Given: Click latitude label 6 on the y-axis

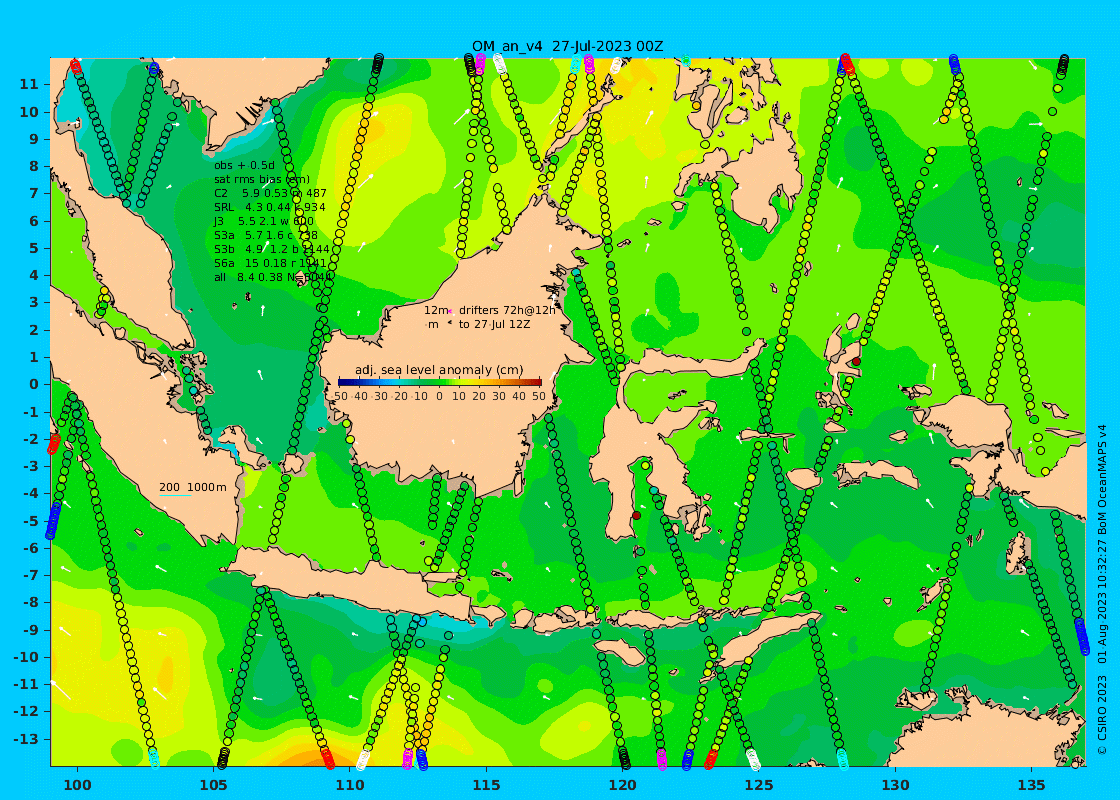Looking at the screenshot, I should tap(33, 221).
